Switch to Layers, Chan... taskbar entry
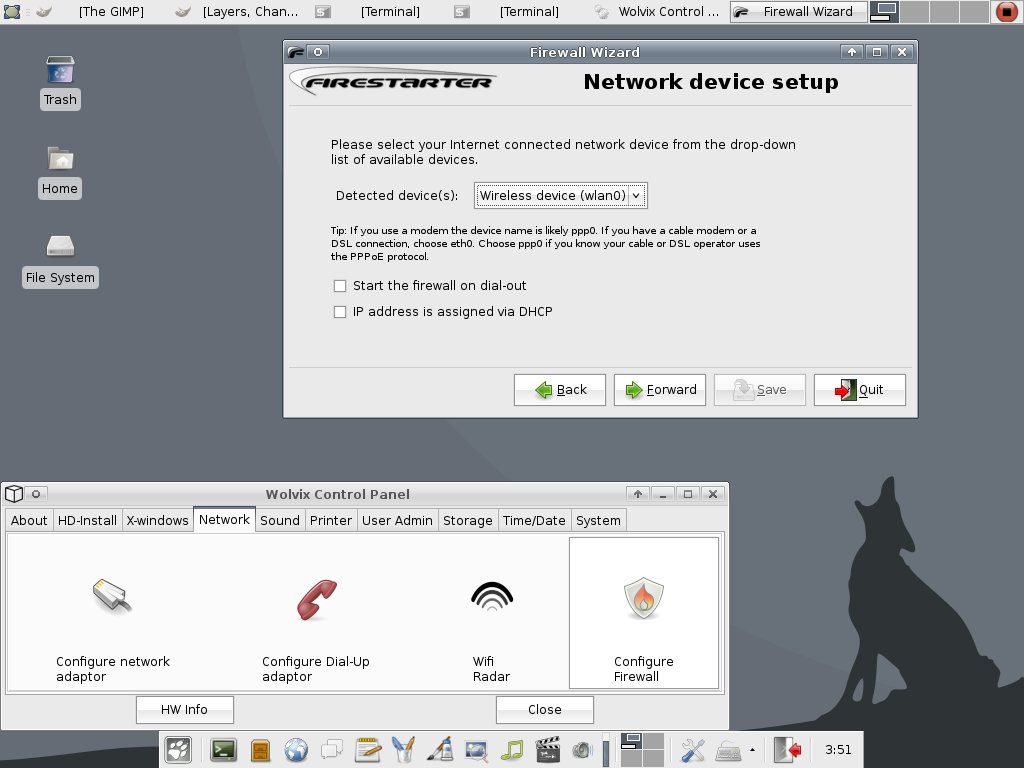Image resolution: width=1024 pixels, height=768 pixels. point(242,12)
